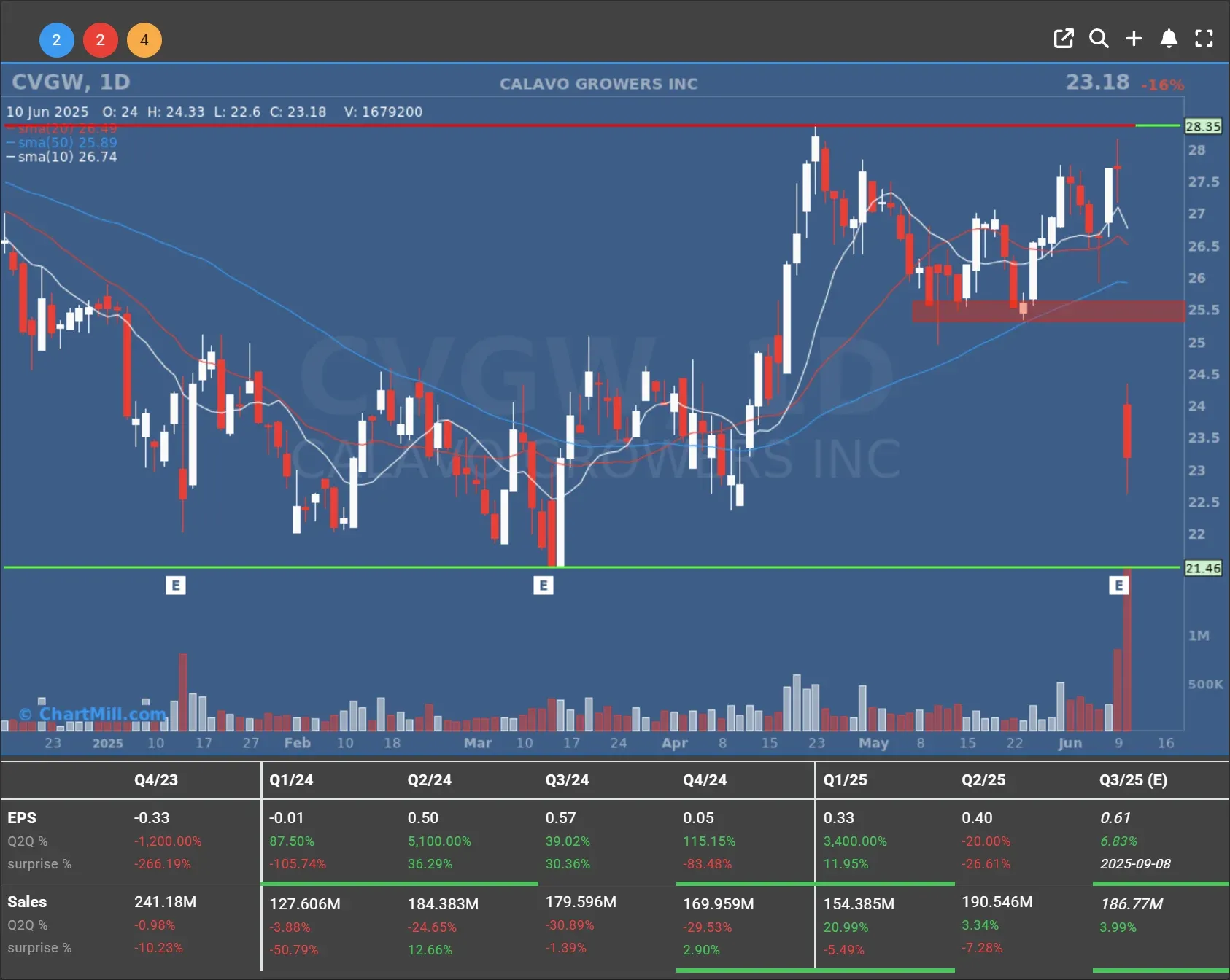Click the sma(10) 26.74 legend entry
Image resolution: width=1230 pixels, height=980 pixels.
62,157
